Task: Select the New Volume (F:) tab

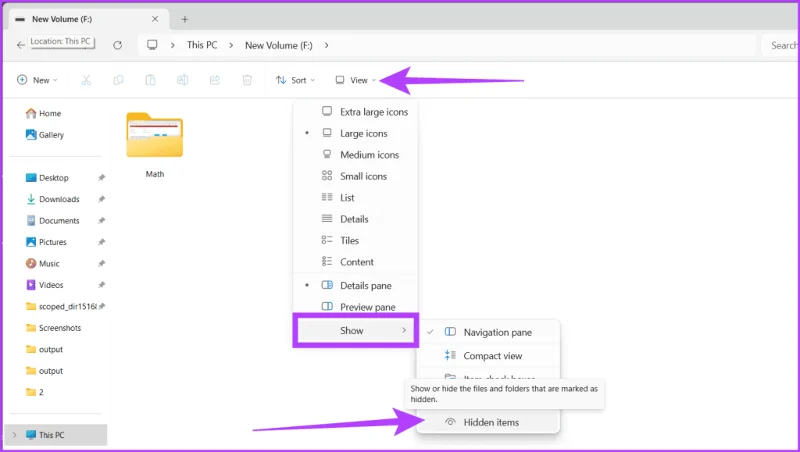Action: 89,19
